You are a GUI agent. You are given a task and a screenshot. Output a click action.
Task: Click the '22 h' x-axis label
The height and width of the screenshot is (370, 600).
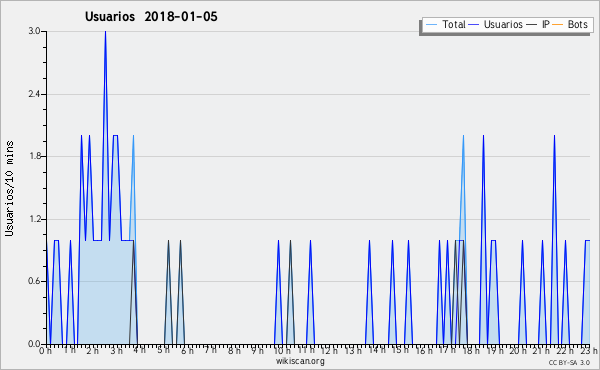point(565,350)
